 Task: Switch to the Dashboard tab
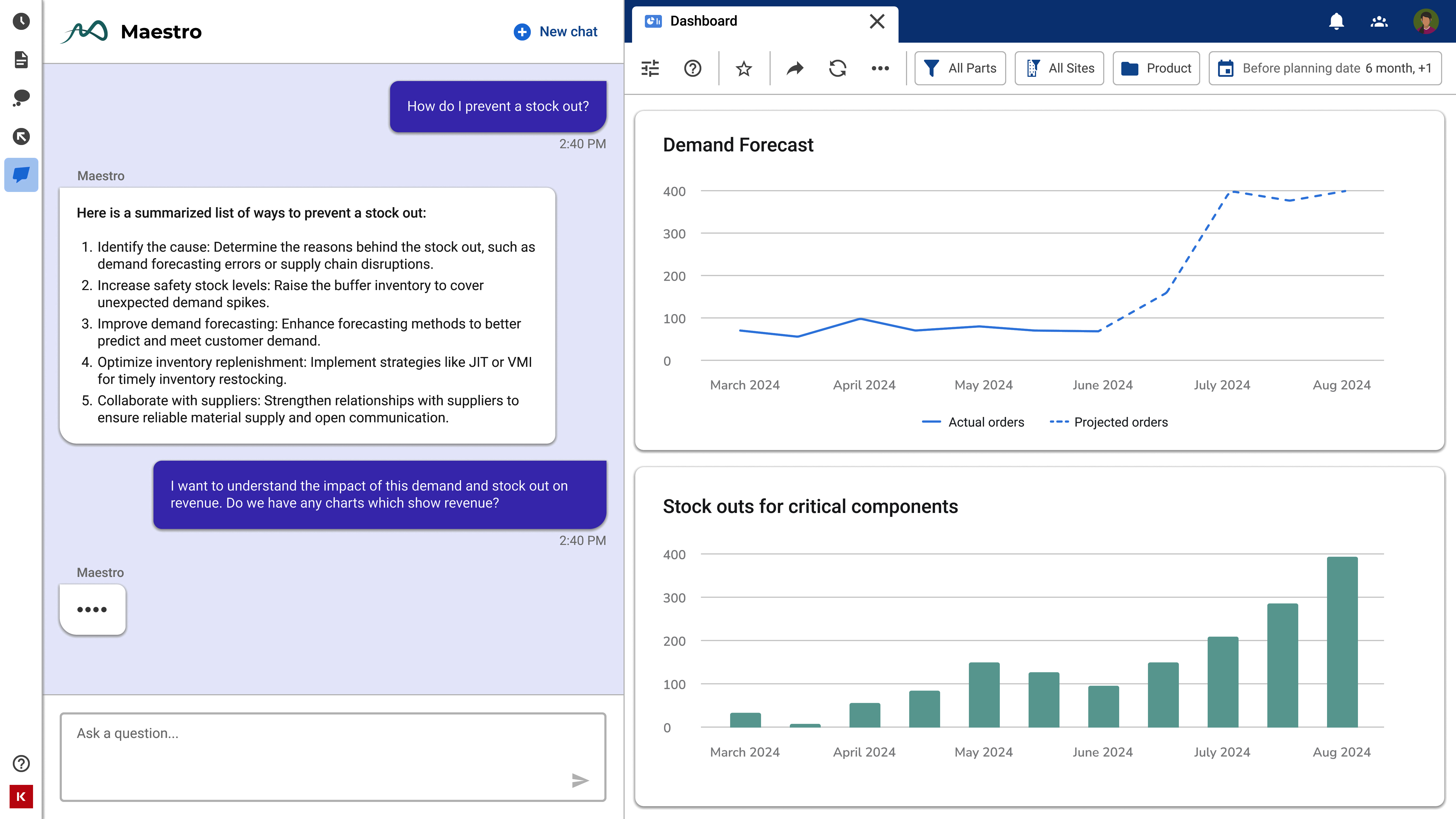[x=703, y=21]
